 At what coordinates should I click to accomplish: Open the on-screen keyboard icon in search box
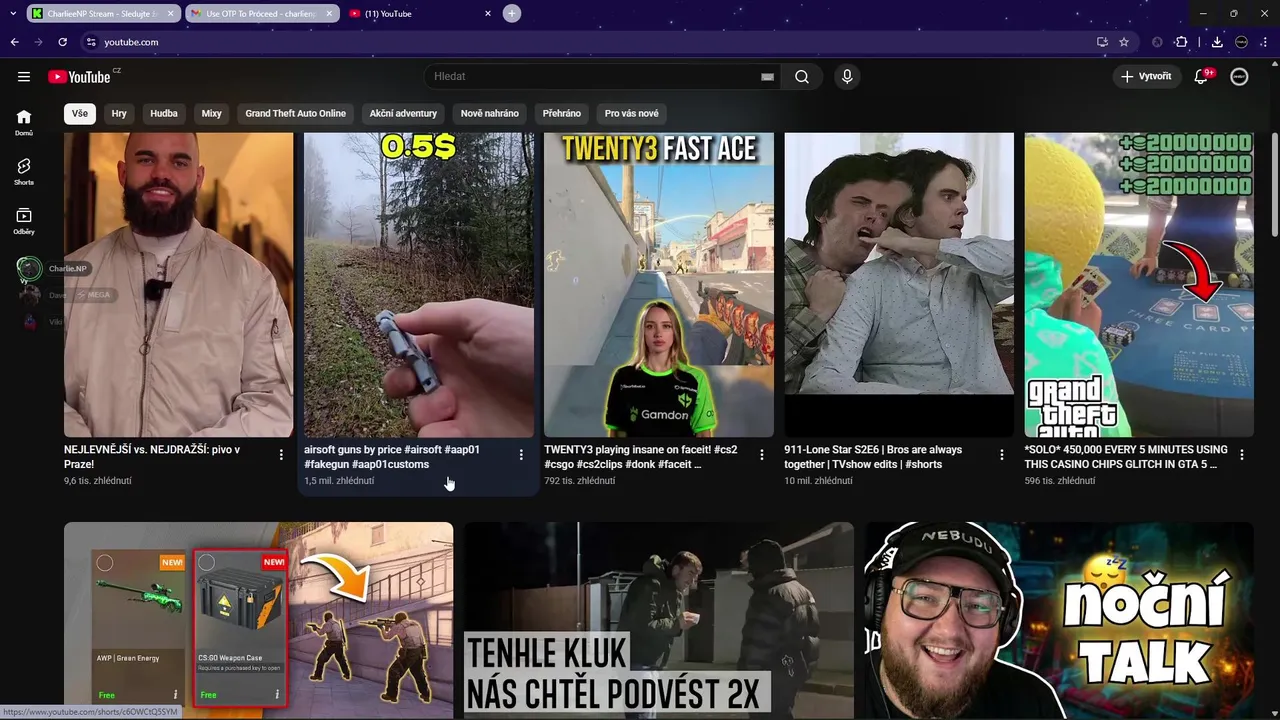coord(767,77)
